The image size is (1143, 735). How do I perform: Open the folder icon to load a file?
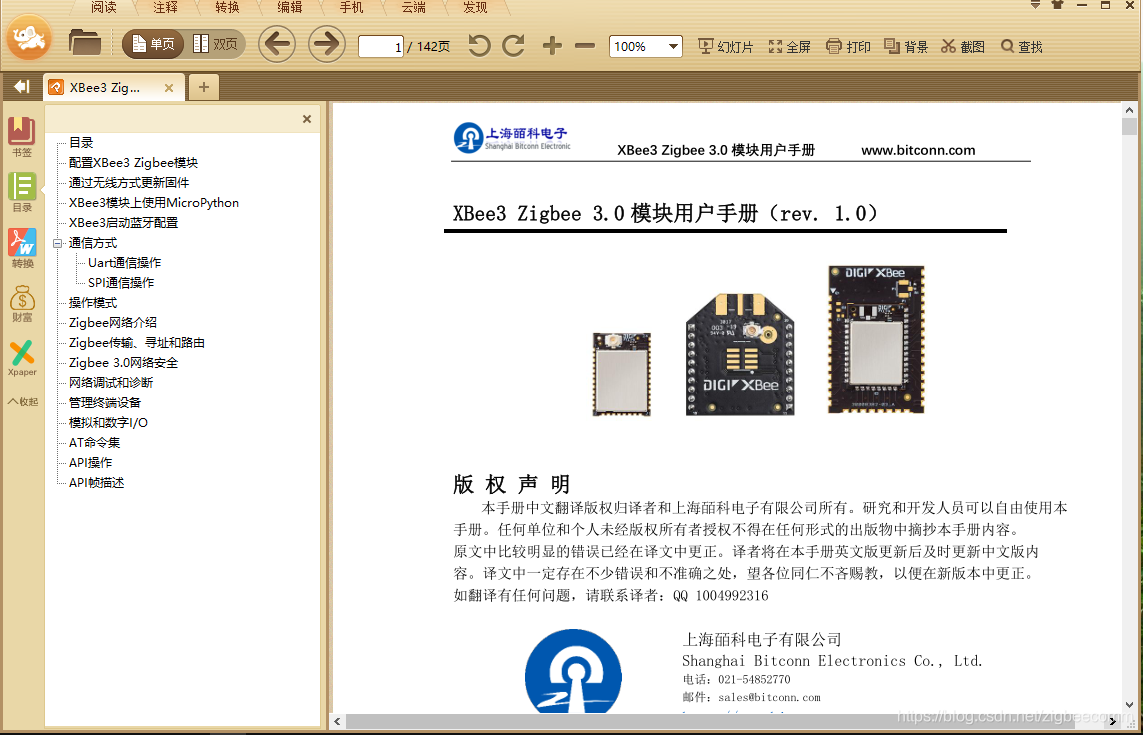coord(85,42)
